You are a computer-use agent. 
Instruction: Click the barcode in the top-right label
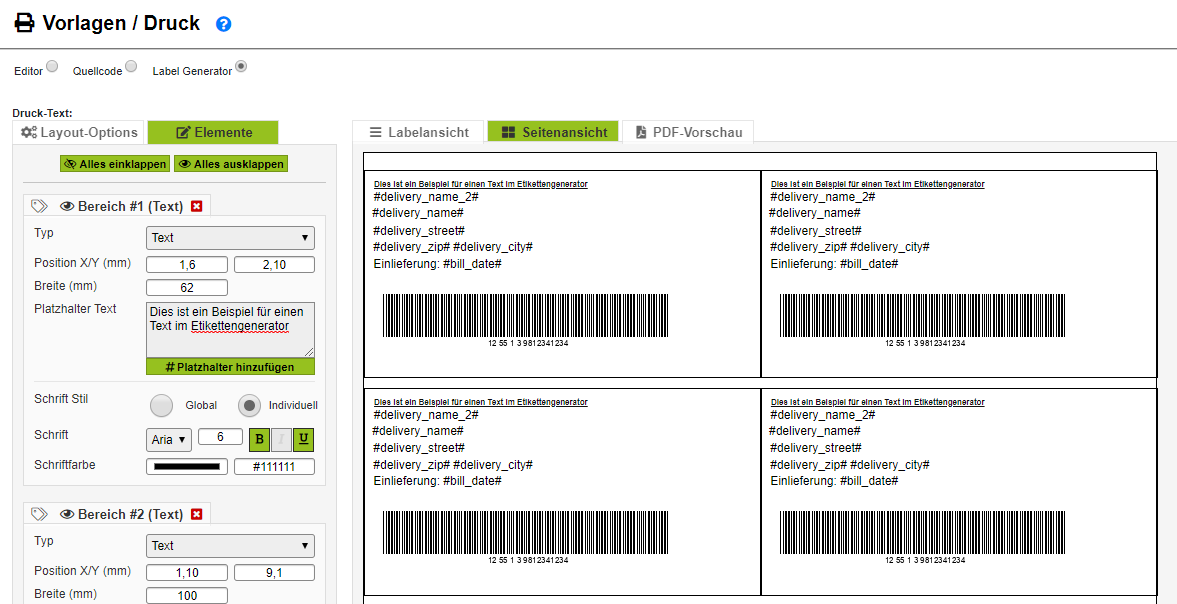(922, 315)
